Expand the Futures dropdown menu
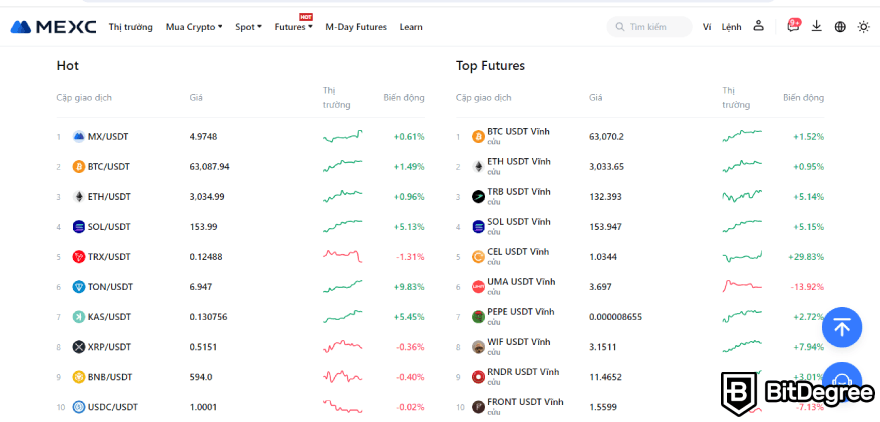Viewport: 880px width, 422px height. click(x=293, y=27)
